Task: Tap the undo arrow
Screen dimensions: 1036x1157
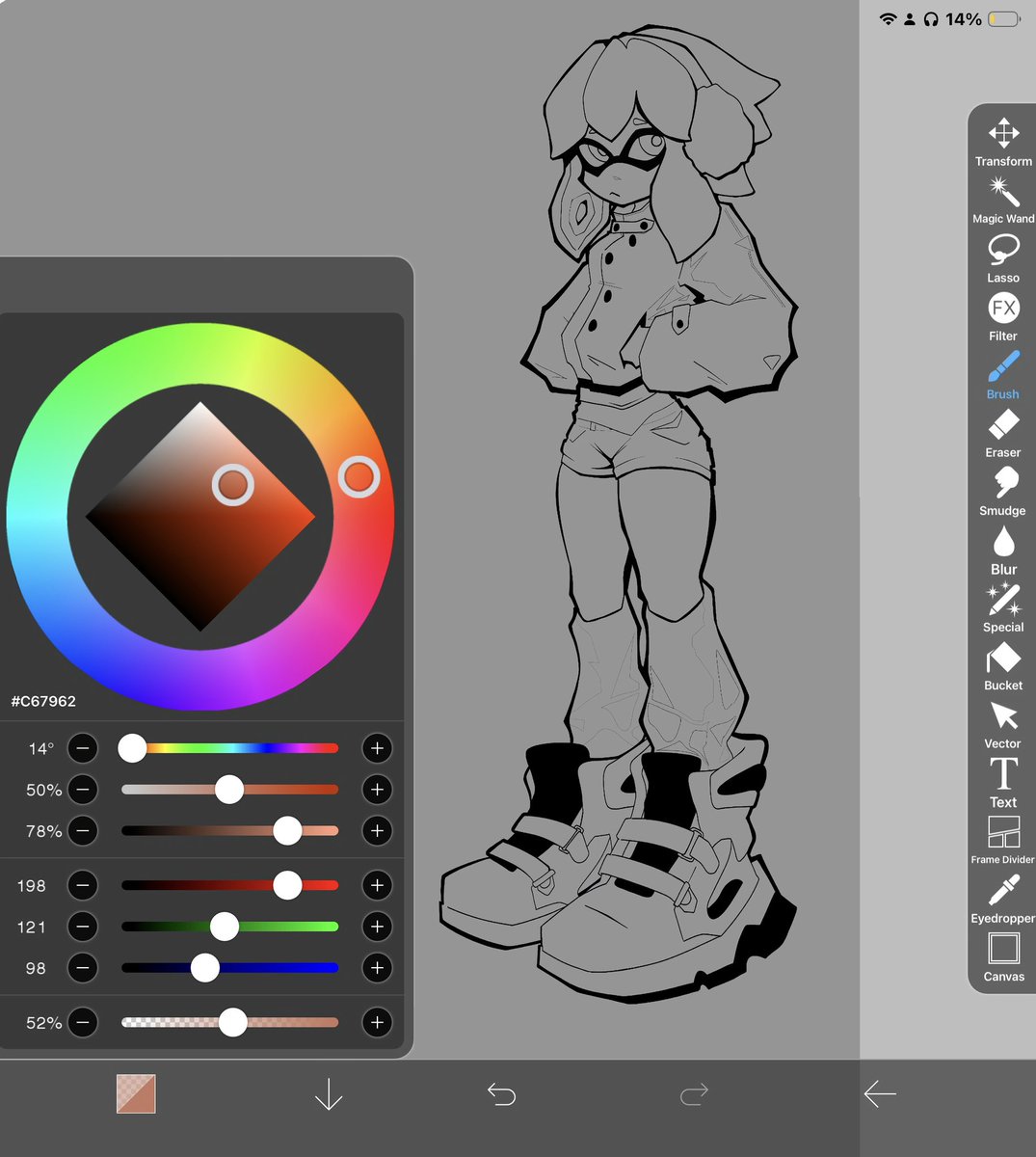Action: pyautogui.click(x=501, y=1094)
